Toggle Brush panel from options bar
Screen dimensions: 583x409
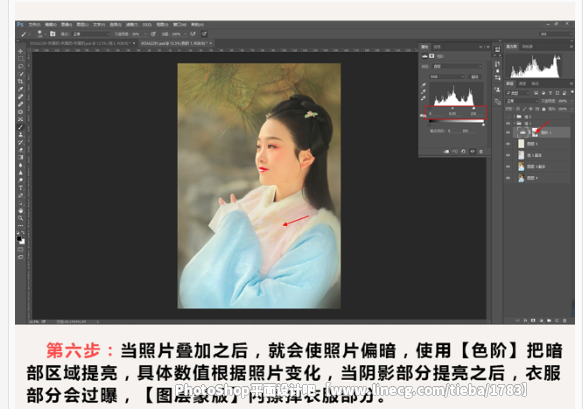click(x=52, y=34)
